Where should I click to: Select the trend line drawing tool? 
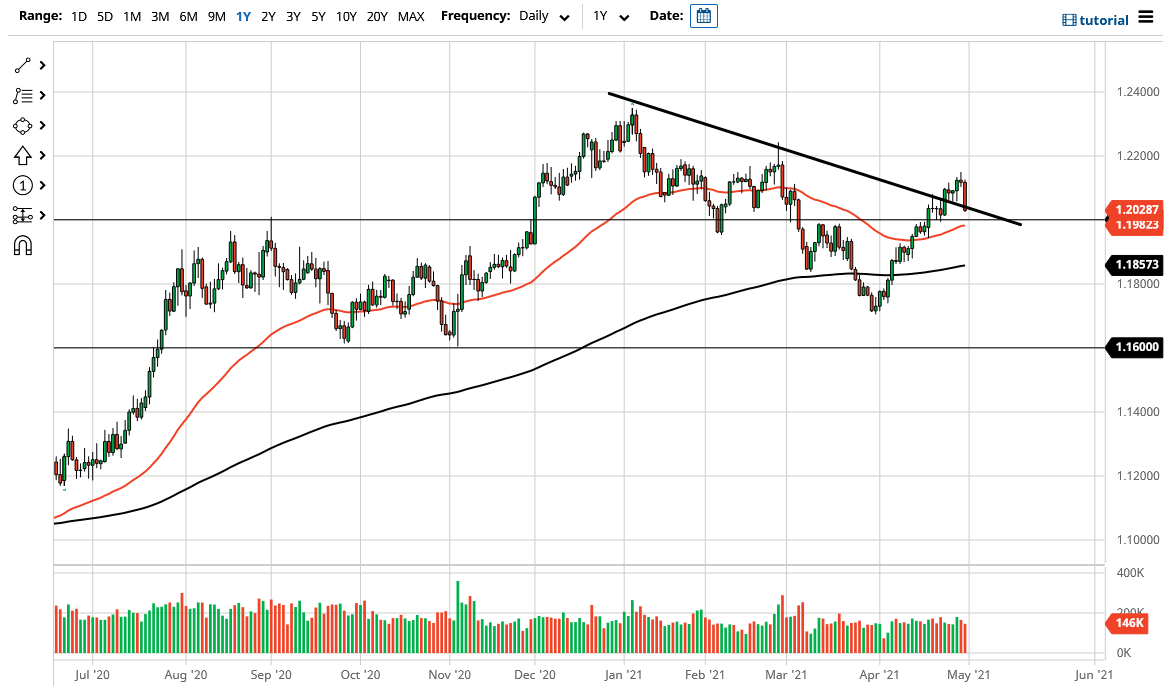pos(22,66)
